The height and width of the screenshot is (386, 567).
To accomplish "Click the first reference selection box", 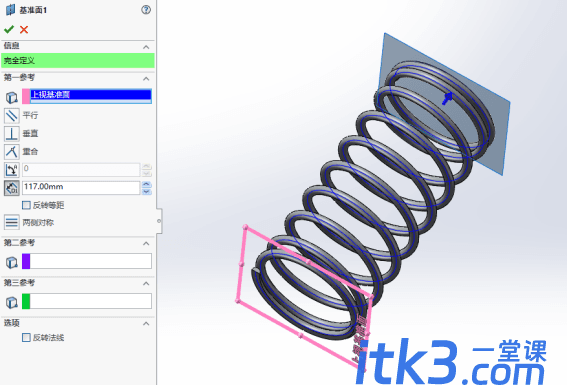I will tap(91, 96).
